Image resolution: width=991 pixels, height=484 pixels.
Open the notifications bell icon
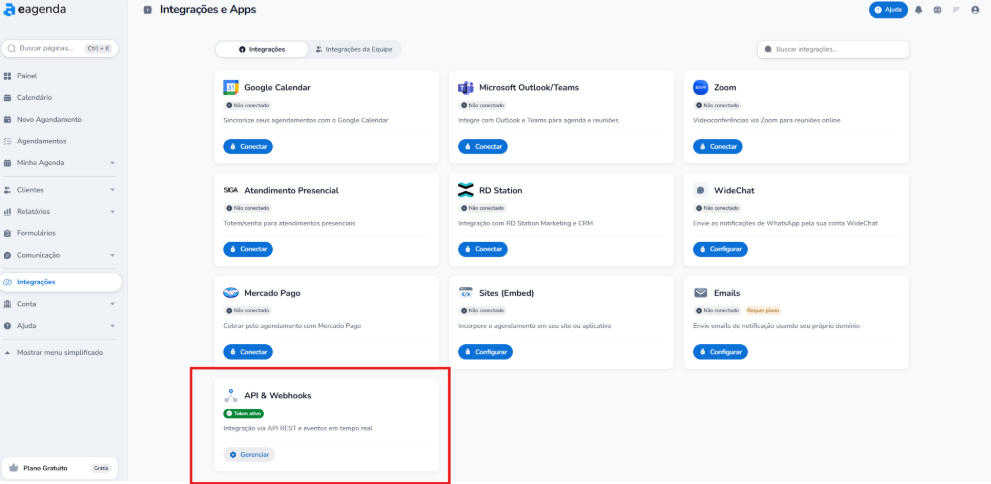919,10
